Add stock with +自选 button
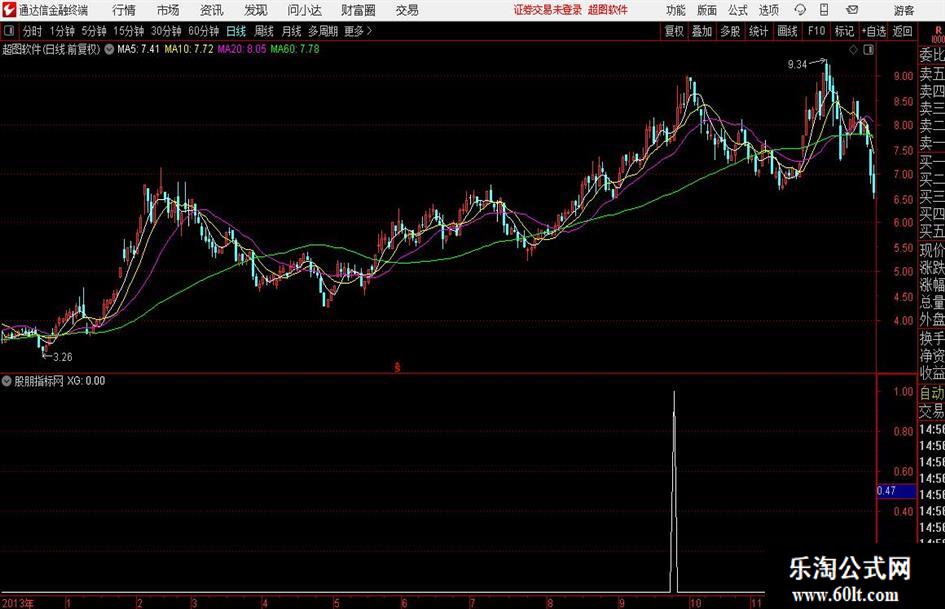The width and height of the screenshot is (945, 609). click(874, 31)
